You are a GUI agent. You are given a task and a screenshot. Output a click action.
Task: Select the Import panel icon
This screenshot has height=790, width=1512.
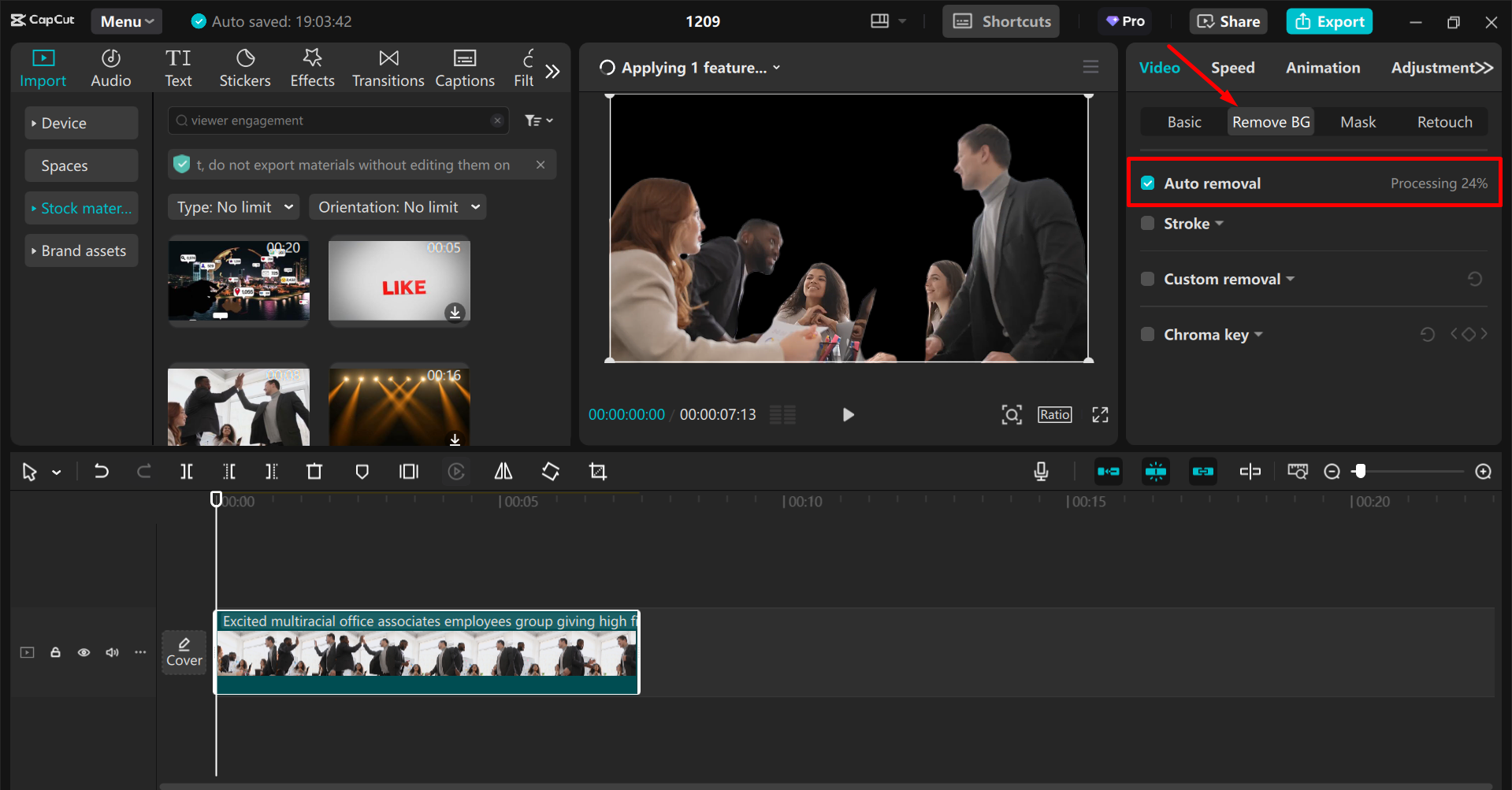[x=43, y=68]
